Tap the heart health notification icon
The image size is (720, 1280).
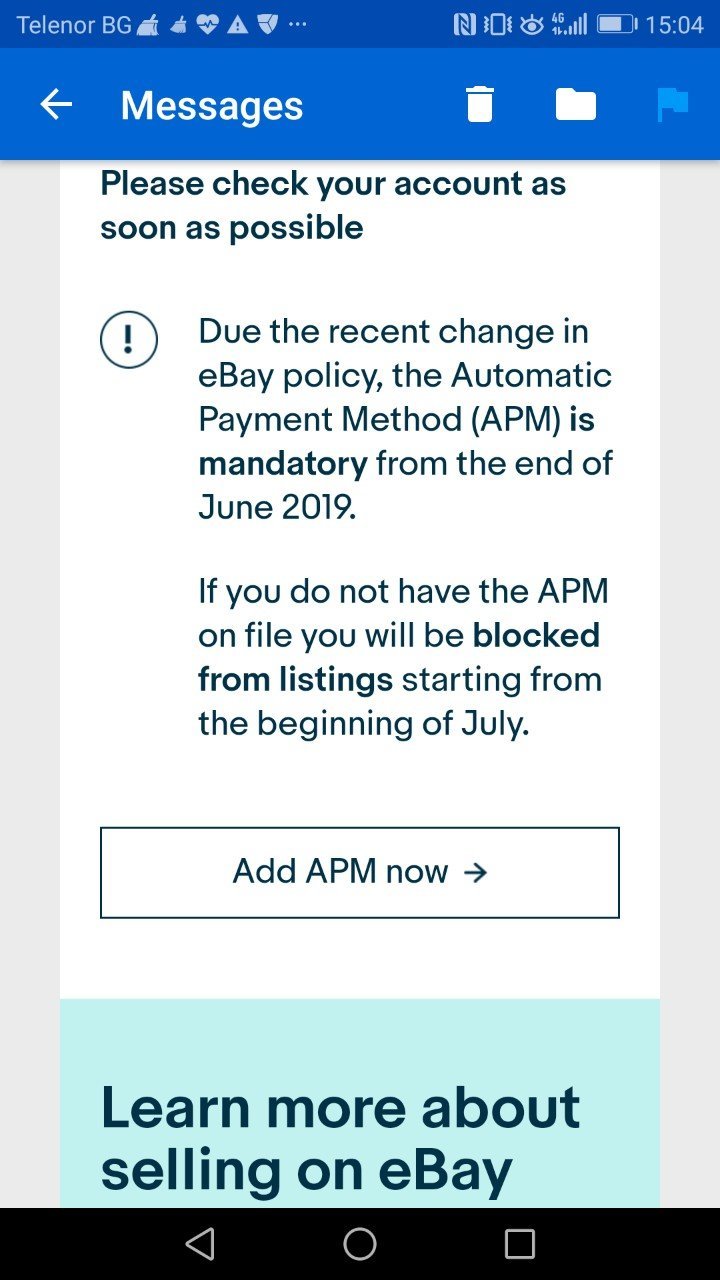tap(208, 24)
